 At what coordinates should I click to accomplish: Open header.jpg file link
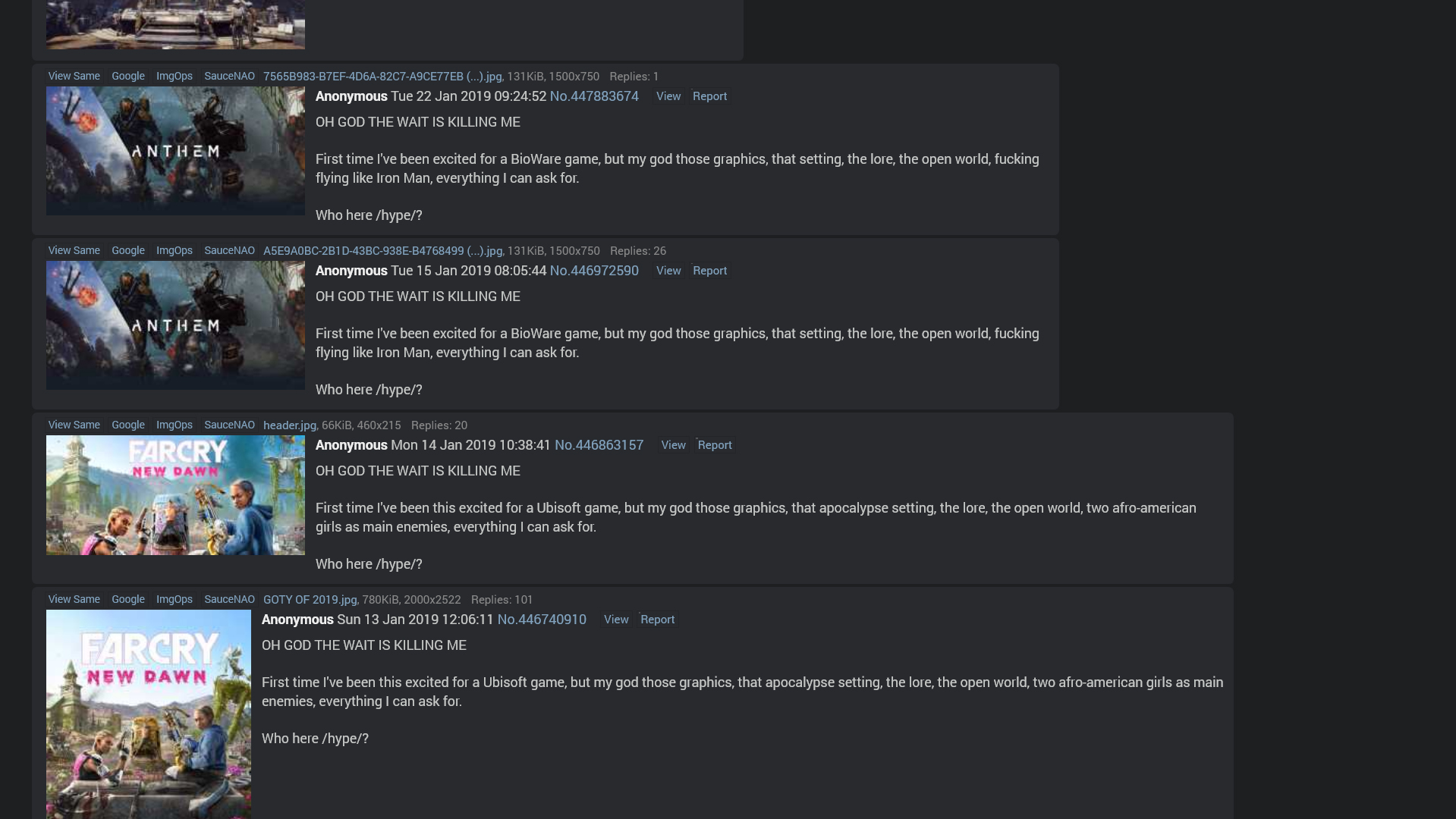tap(290, 425)
